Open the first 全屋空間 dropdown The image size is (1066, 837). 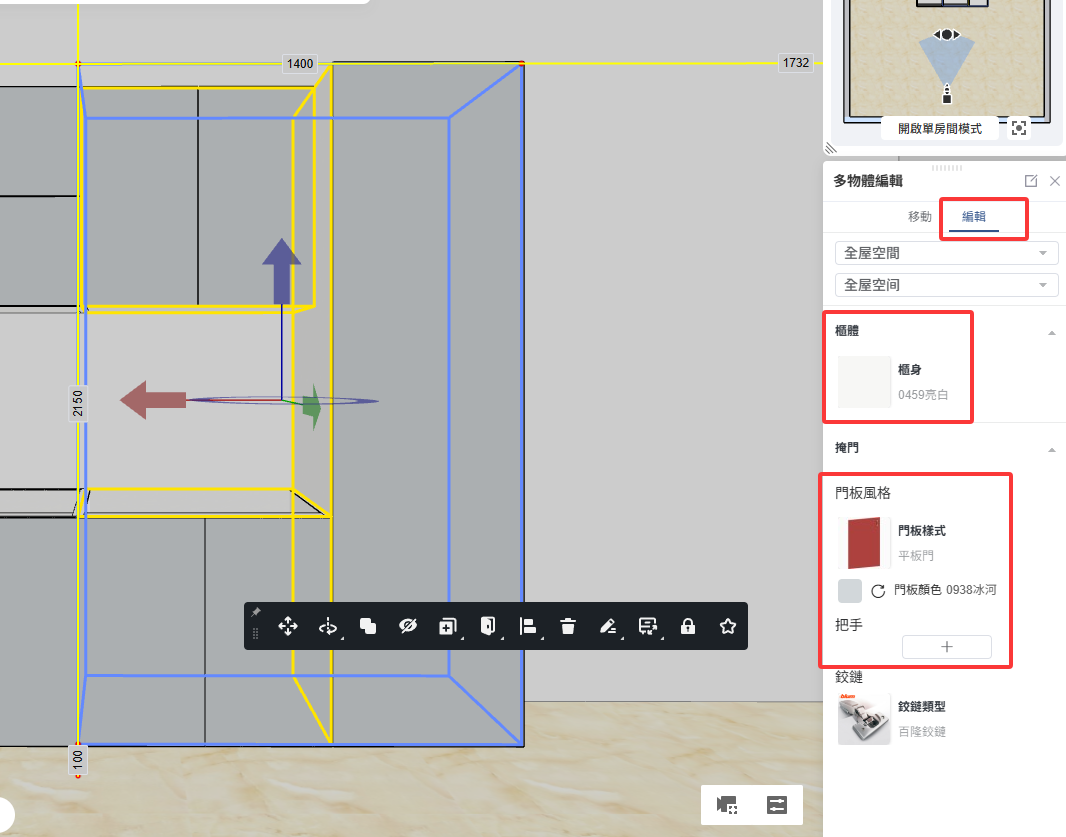click(946, 253)
